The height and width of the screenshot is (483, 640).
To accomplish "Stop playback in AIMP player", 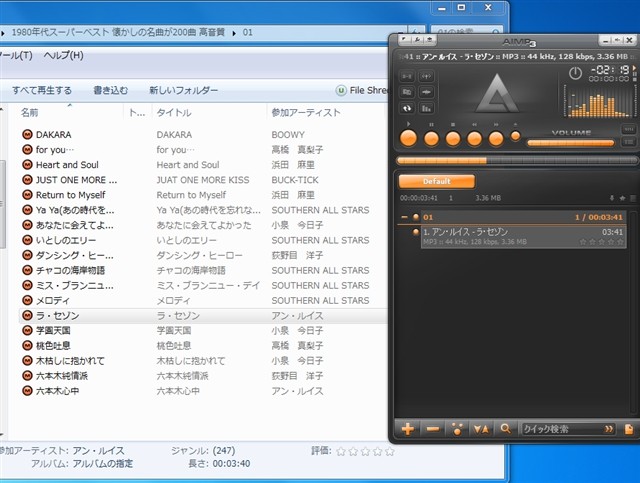I will pyautogui.click(x=453, y=139).
